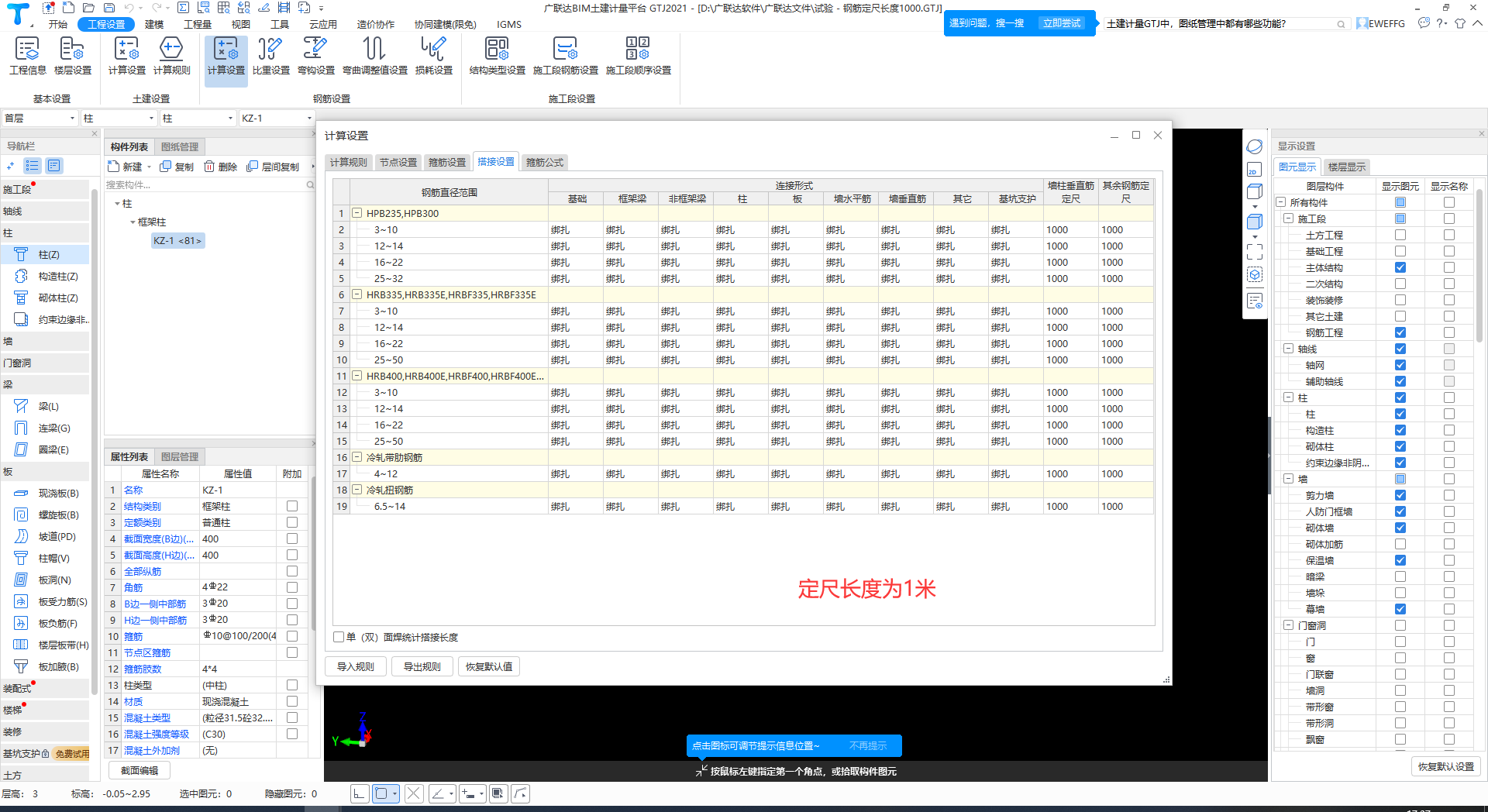Screen dimensions: 1488x812
Task: Collapse HPB235,HPB300 group row
Action: click(x=357, y=213)
